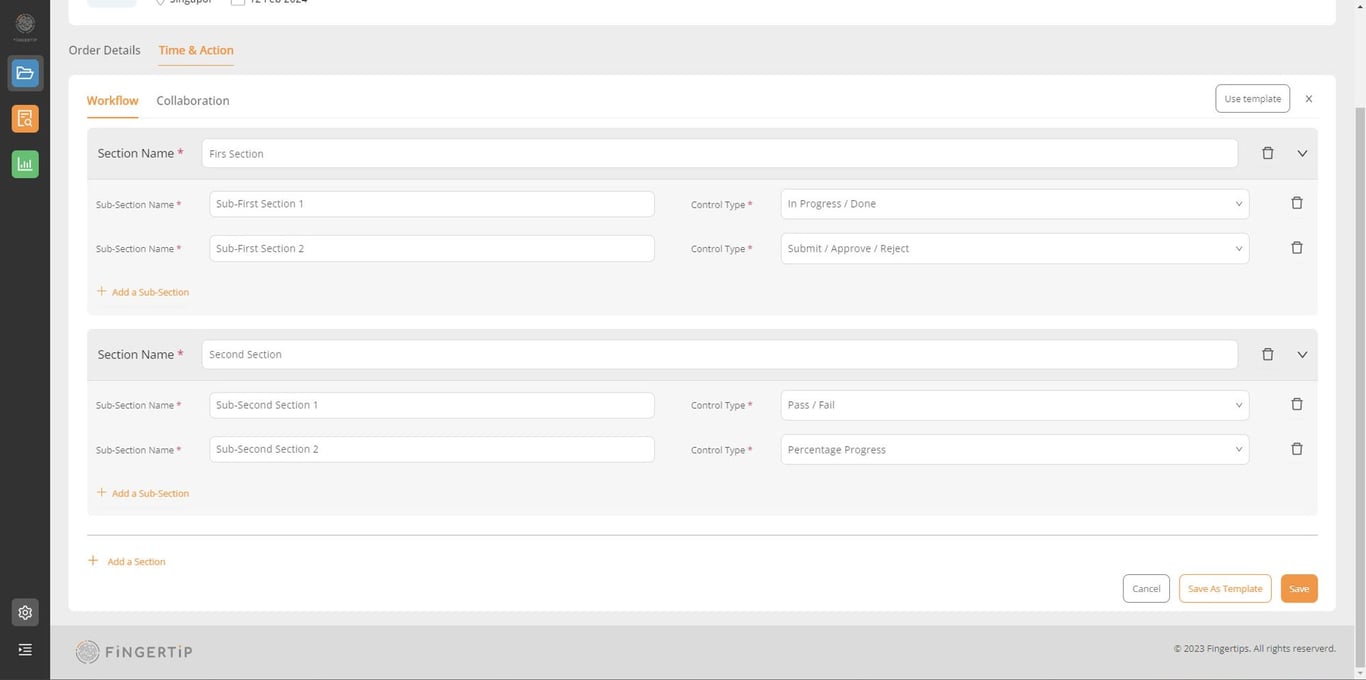Select the Workflow tab

pyautogui.click(x=112, y=101)
